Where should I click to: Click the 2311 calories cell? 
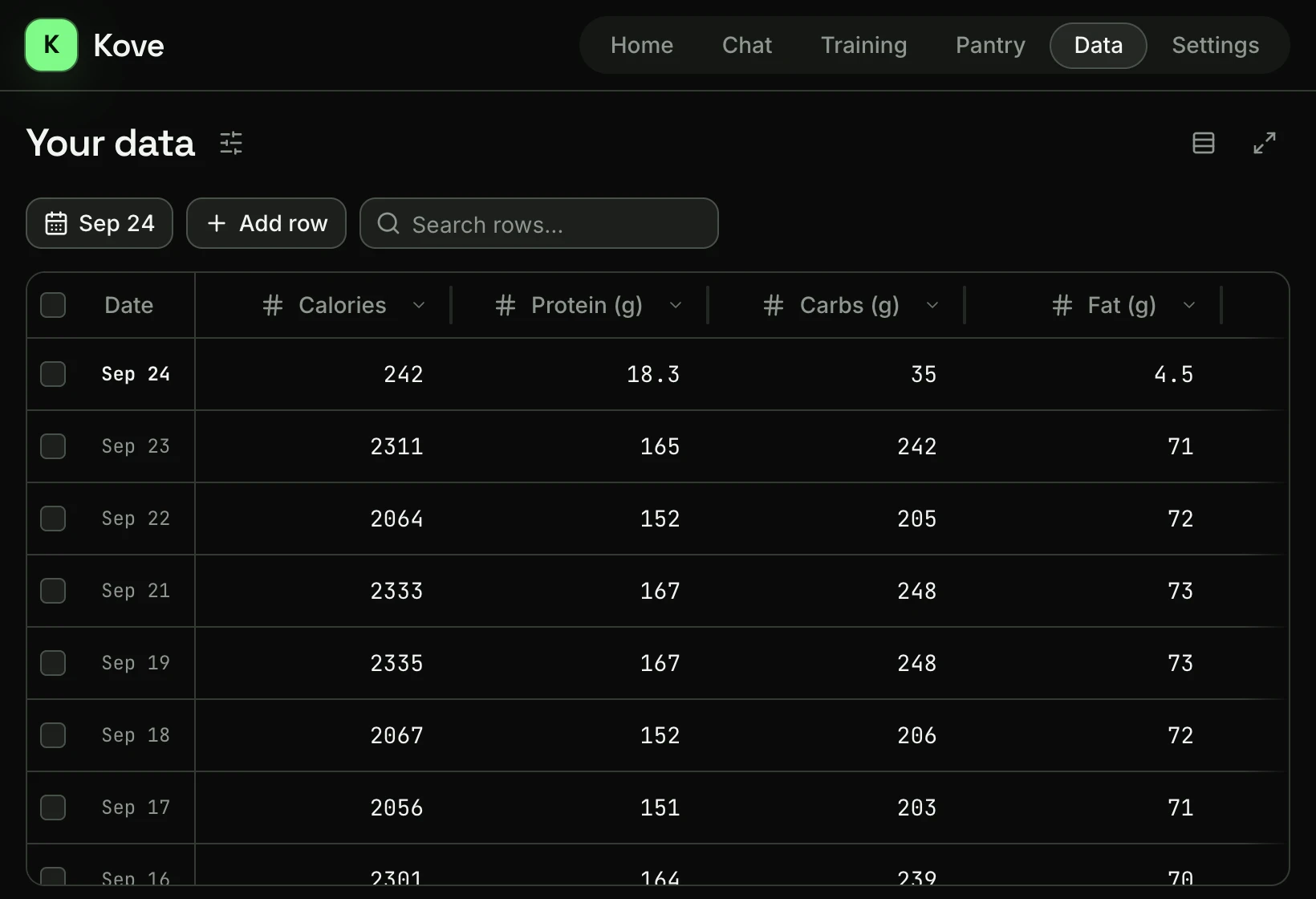pyautogui.click(x=323, y=446)
